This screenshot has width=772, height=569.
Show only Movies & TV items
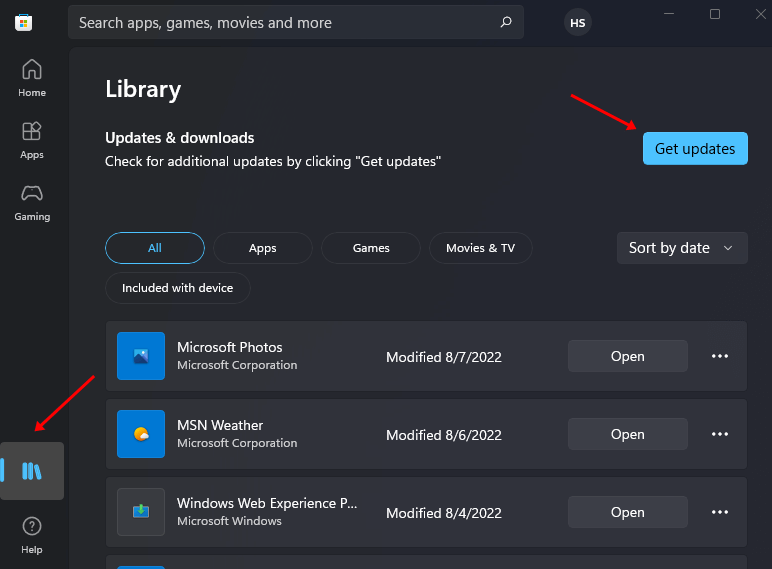pyautogui.click(x=480, y=248)
